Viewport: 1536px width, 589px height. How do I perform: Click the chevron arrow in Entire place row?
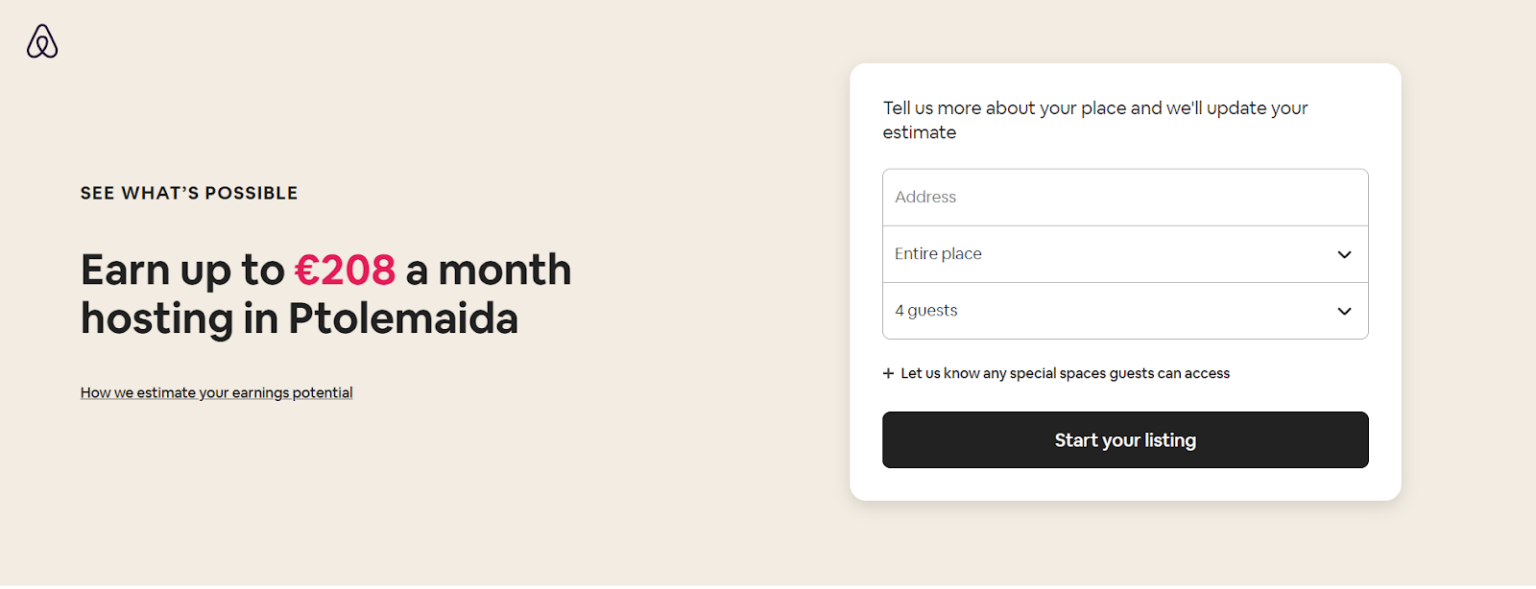point(1344,254)
